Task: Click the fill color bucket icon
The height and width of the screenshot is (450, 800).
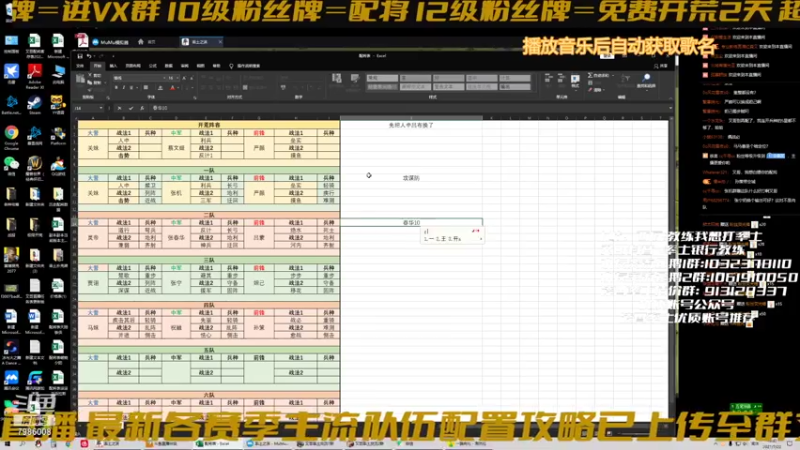Action: [160, 88]
